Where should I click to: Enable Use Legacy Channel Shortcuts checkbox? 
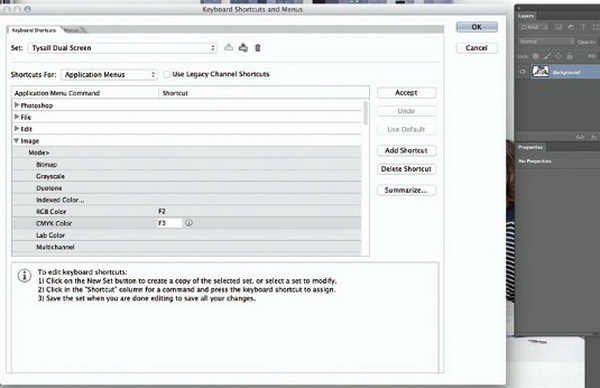click(x=167, y=74)
